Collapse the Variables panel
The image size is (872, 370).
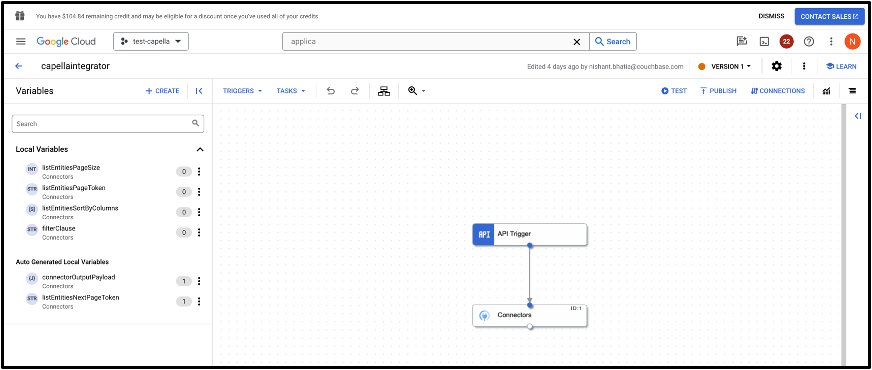(199, 91)
